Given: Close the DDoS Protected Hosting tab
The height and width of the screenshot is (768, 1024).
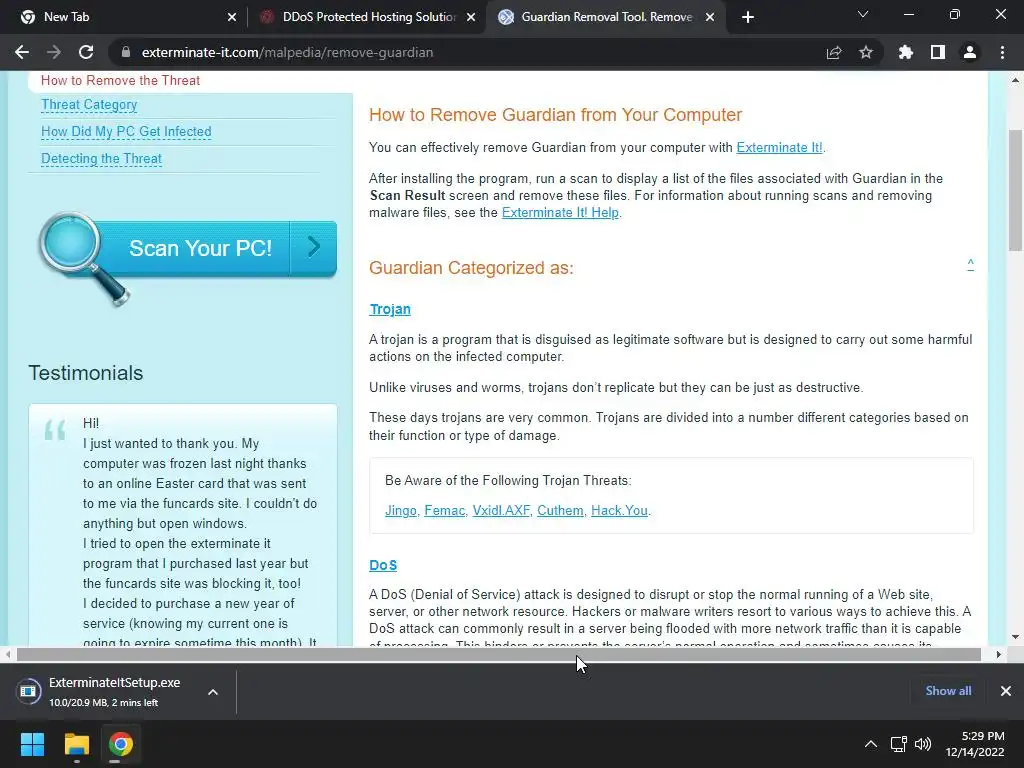Looking at the screenshot, I should coord(471,17).
